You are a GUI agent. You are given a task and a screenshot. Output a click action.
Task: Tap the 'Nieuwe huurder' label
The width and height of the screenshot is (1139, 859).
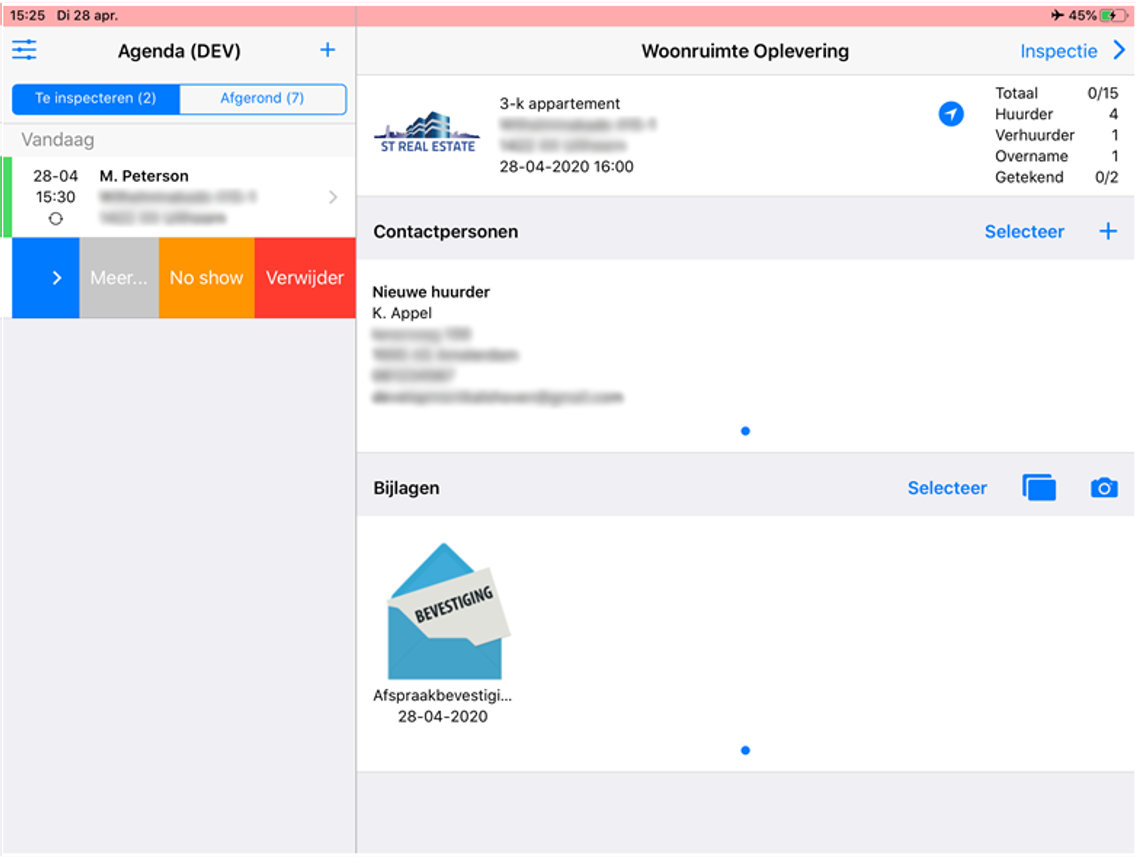(x=431, y=292)
